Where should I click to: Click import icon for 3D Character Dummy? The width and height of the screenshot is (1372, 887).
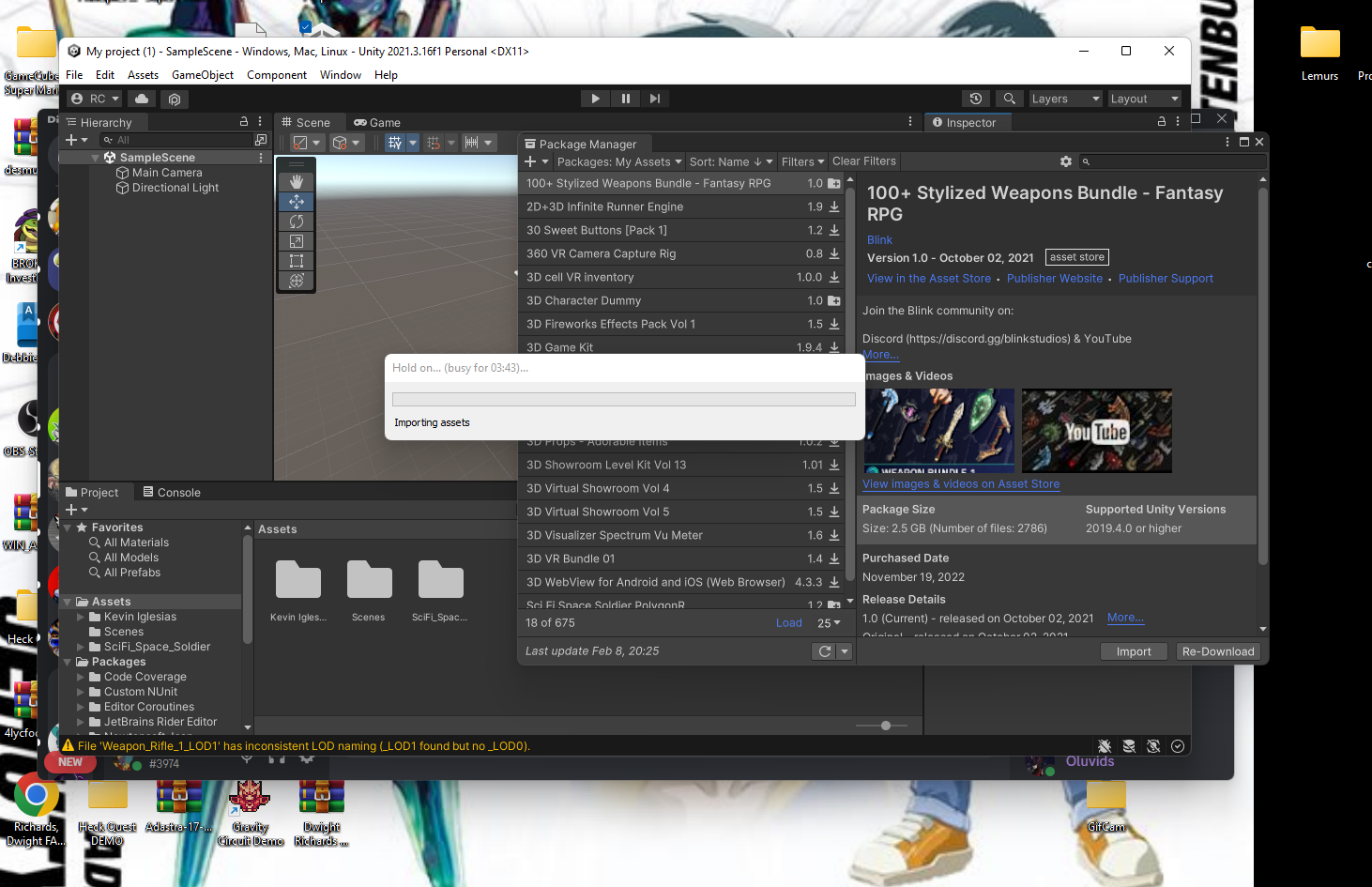point(834,300)
